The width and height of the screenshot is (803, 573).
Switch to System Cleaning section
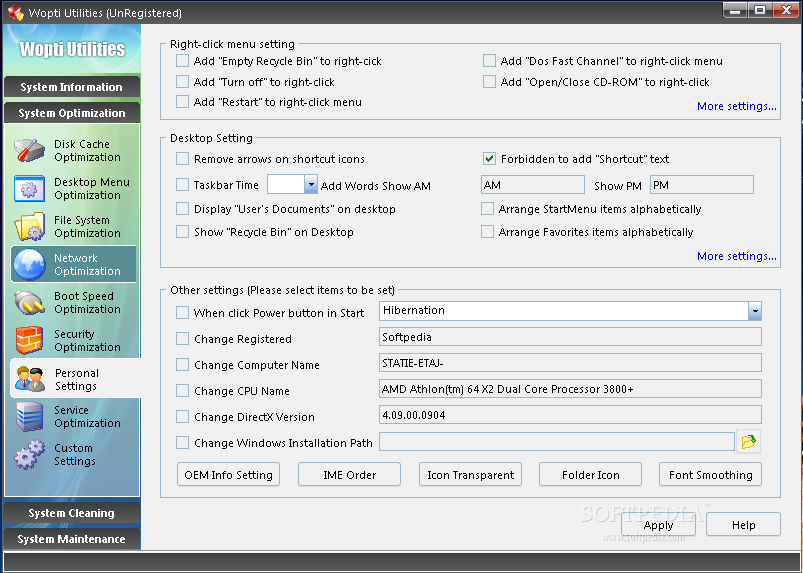click(72, 513)
